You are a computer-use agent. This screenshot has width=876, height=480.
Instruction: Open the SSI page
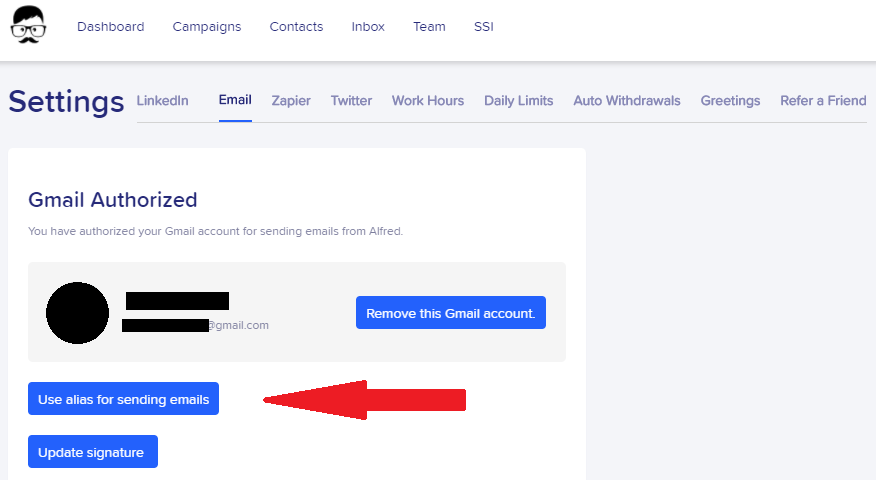click(x=484, y=27)
